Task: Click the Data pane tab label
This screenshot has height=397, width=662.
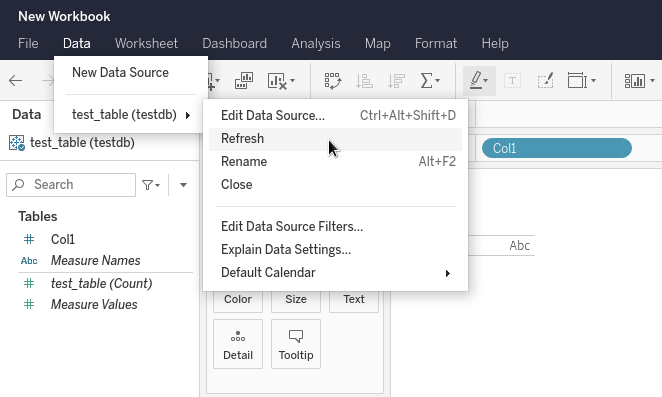Action: pyautogui.click(x=27, y=114)
